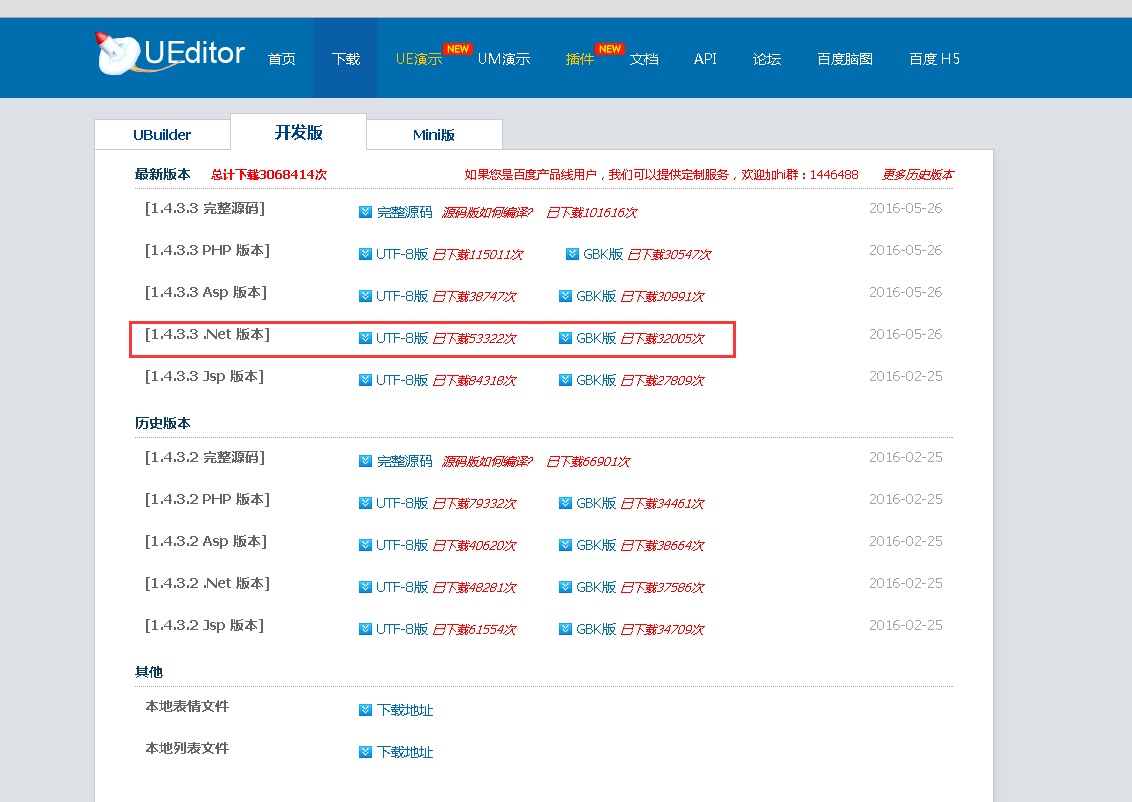Select 下载 in the top navigation
Viewport: 1132px width, 802px height.
[x=346, y=59]
